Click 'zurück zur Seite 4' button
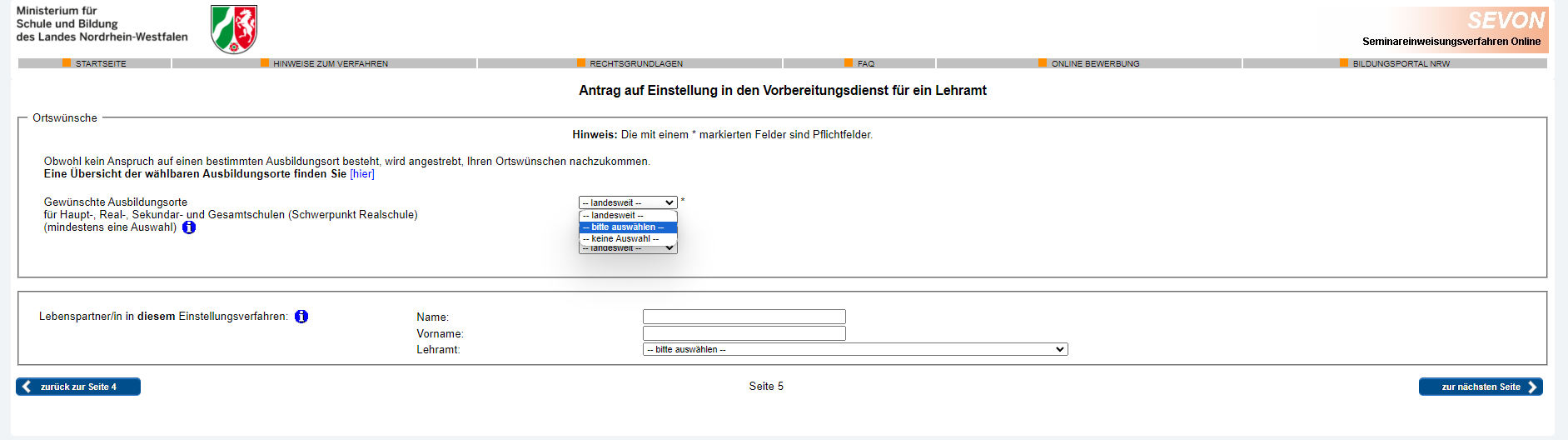1568x440 pixels. [78, 387]
